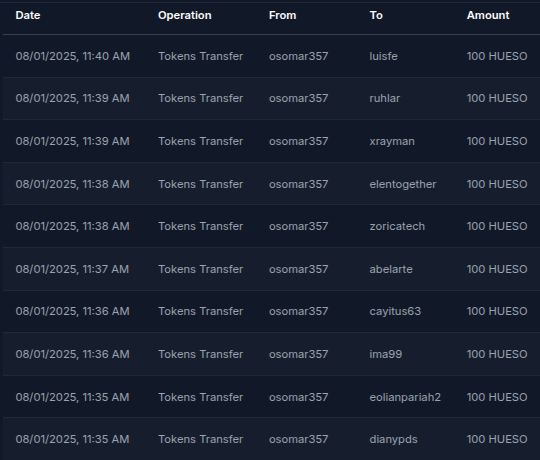Click the From column header
The image size is (540, 460).
pyautogui.click(x=282, y=15)
